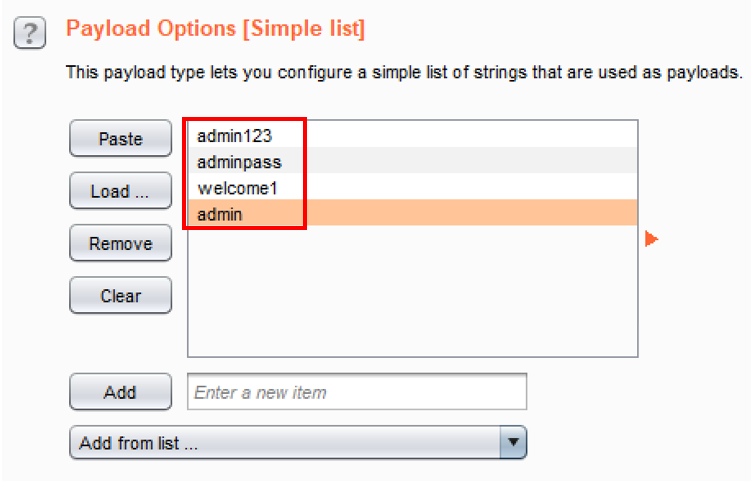Click '[Simple list]' in the section title

tap(304, 29)
